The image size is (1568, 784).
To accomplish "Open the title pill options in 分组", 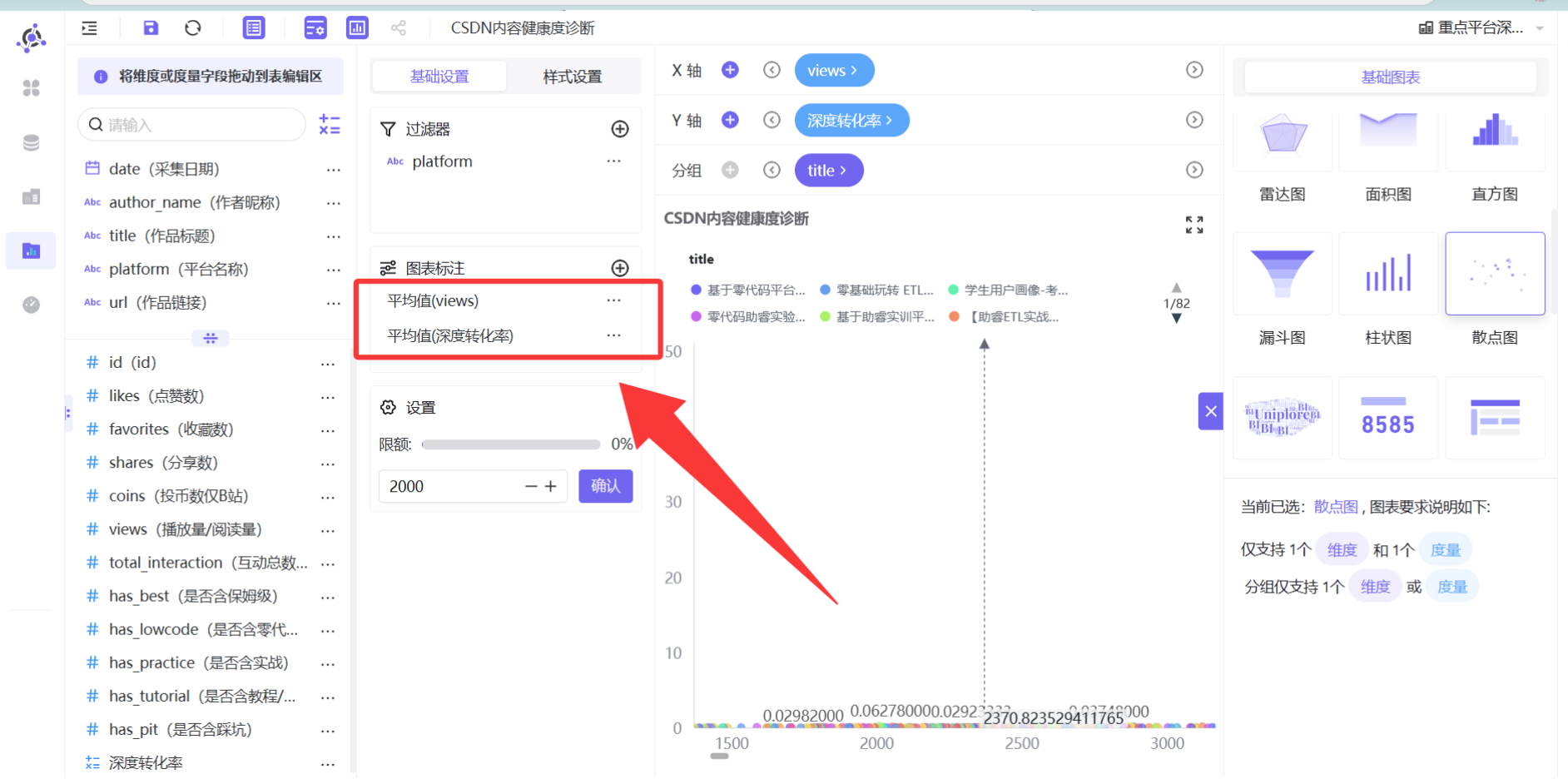I will 829,170.
